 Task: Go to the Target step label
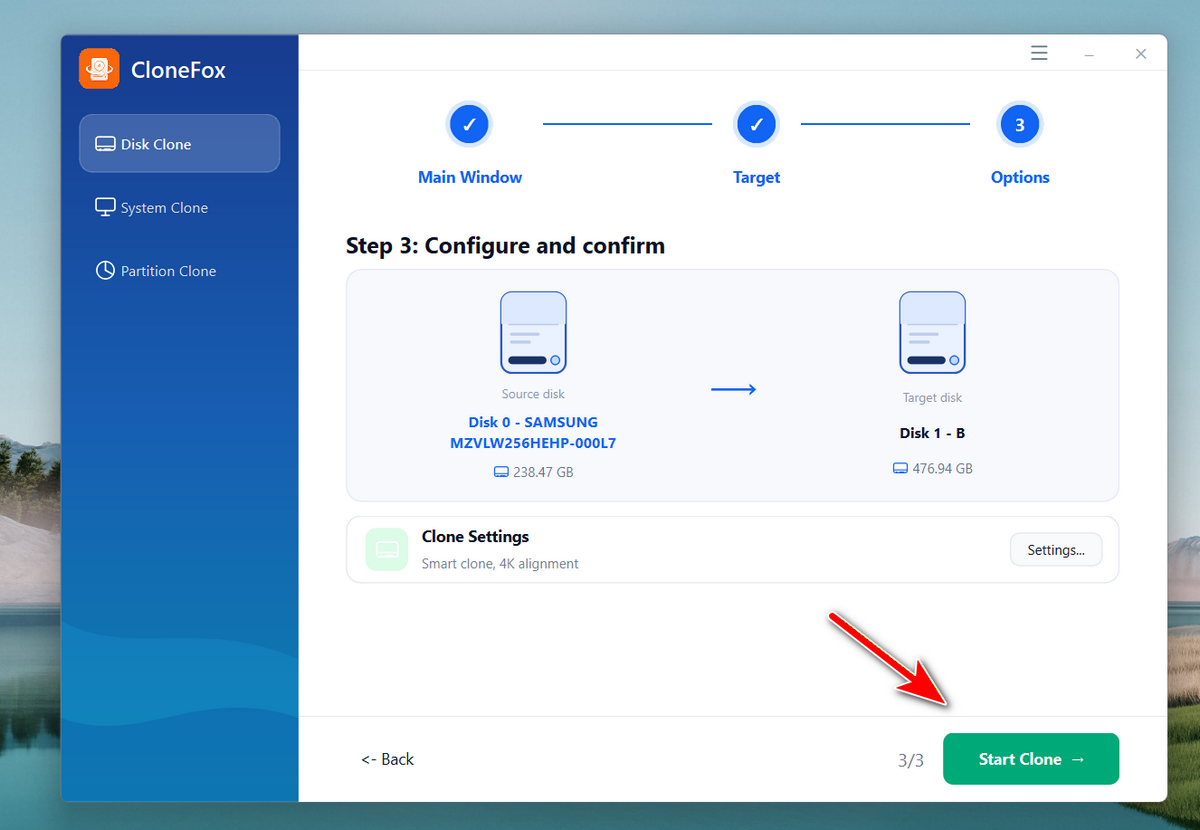pyautogui.click(x=756, y=177)
